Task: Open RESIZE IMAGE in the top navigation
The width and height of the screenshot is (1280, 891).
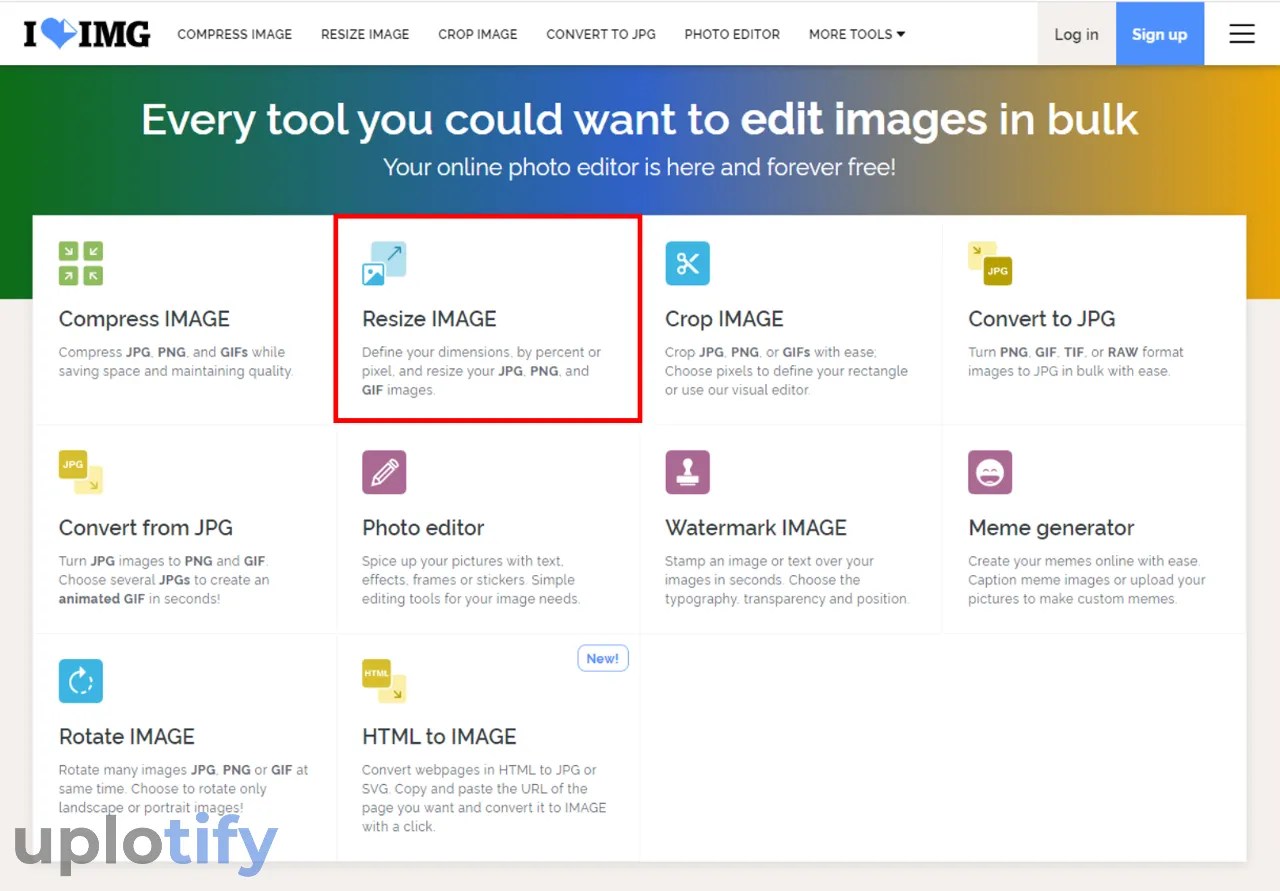Action: pos(365,34)
